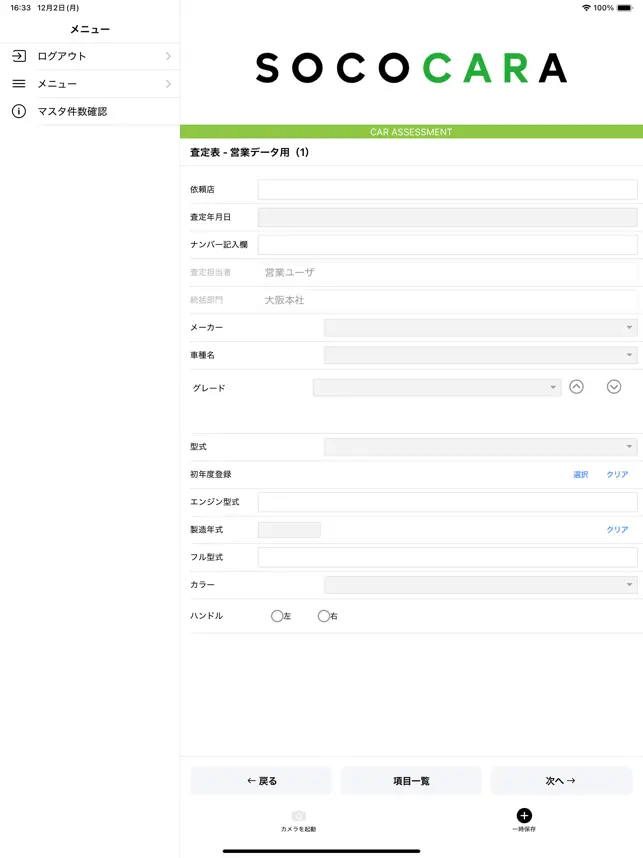Open the 型式 dropdown
643x858 pixels.
click(x=480, y=447)
